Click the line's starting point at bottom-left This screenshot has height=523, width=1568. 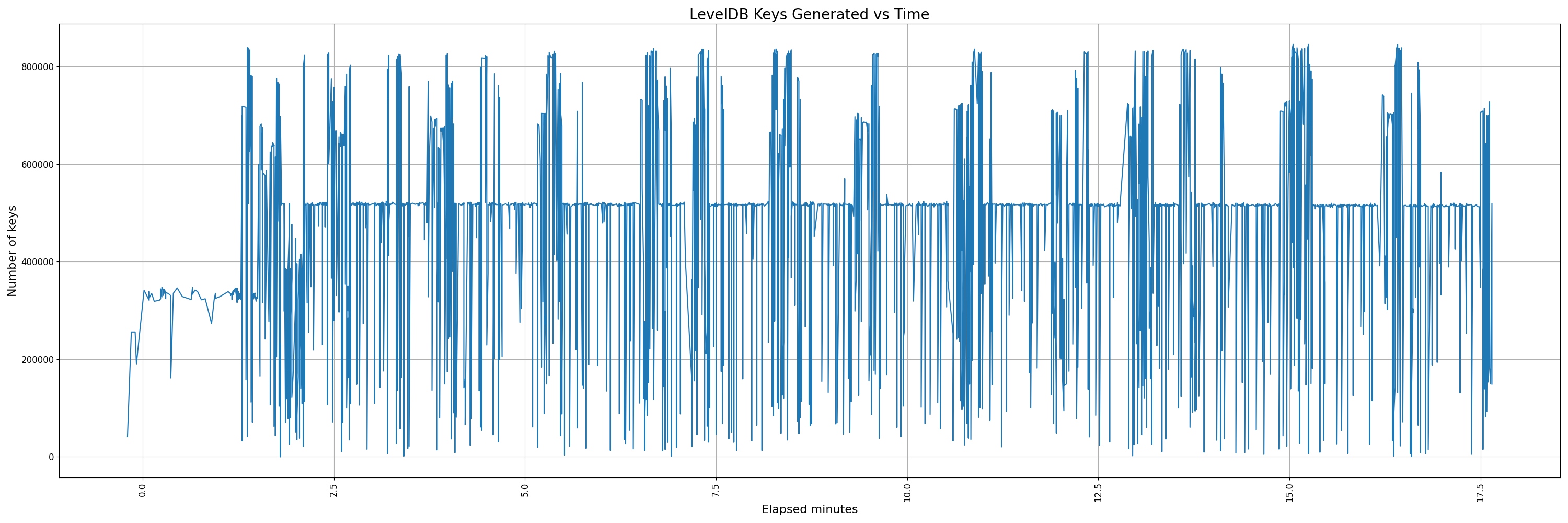[127, 437]
